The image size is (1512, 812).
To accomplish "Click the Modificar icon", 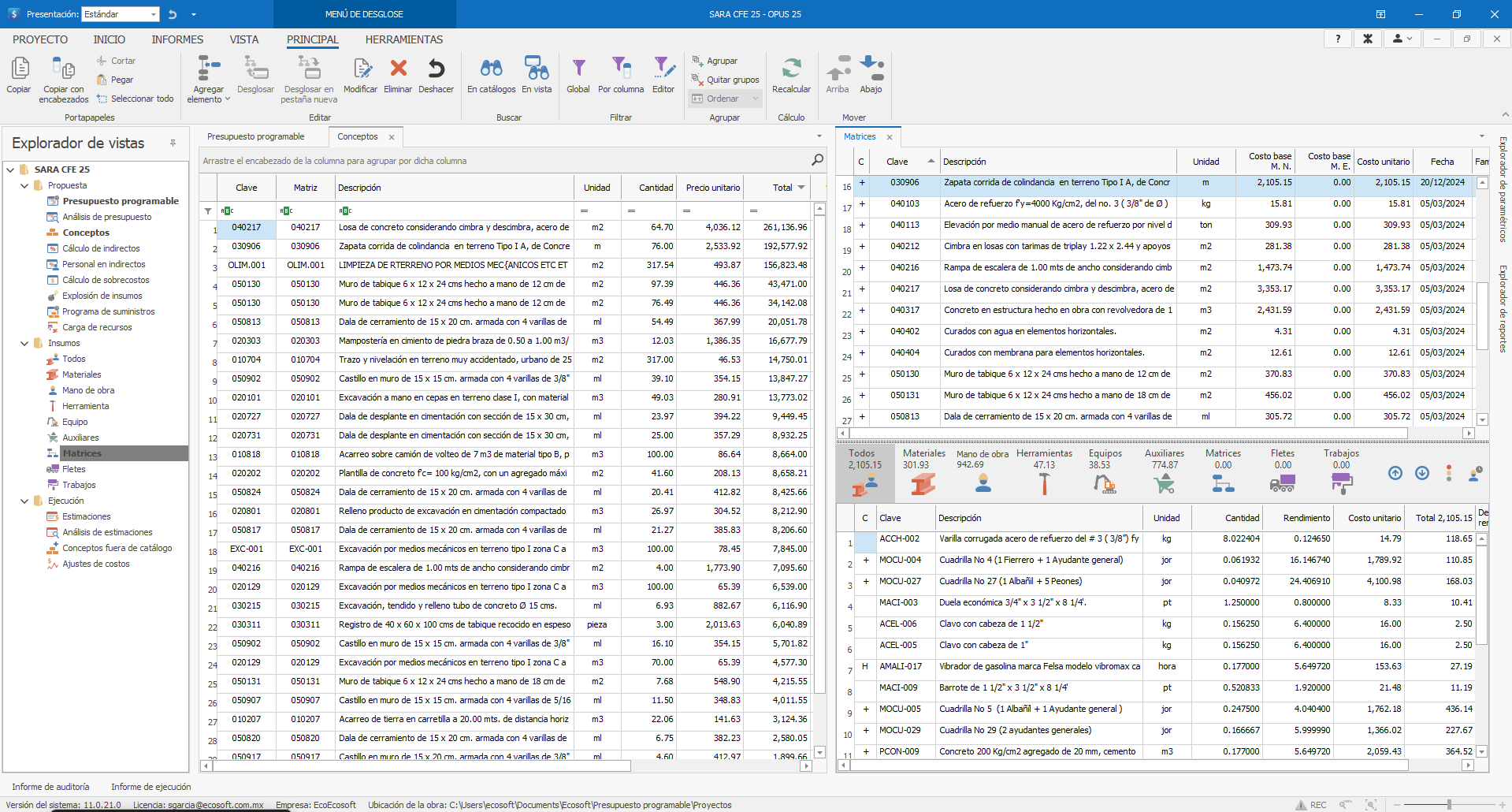I will (x=361, y=69).
